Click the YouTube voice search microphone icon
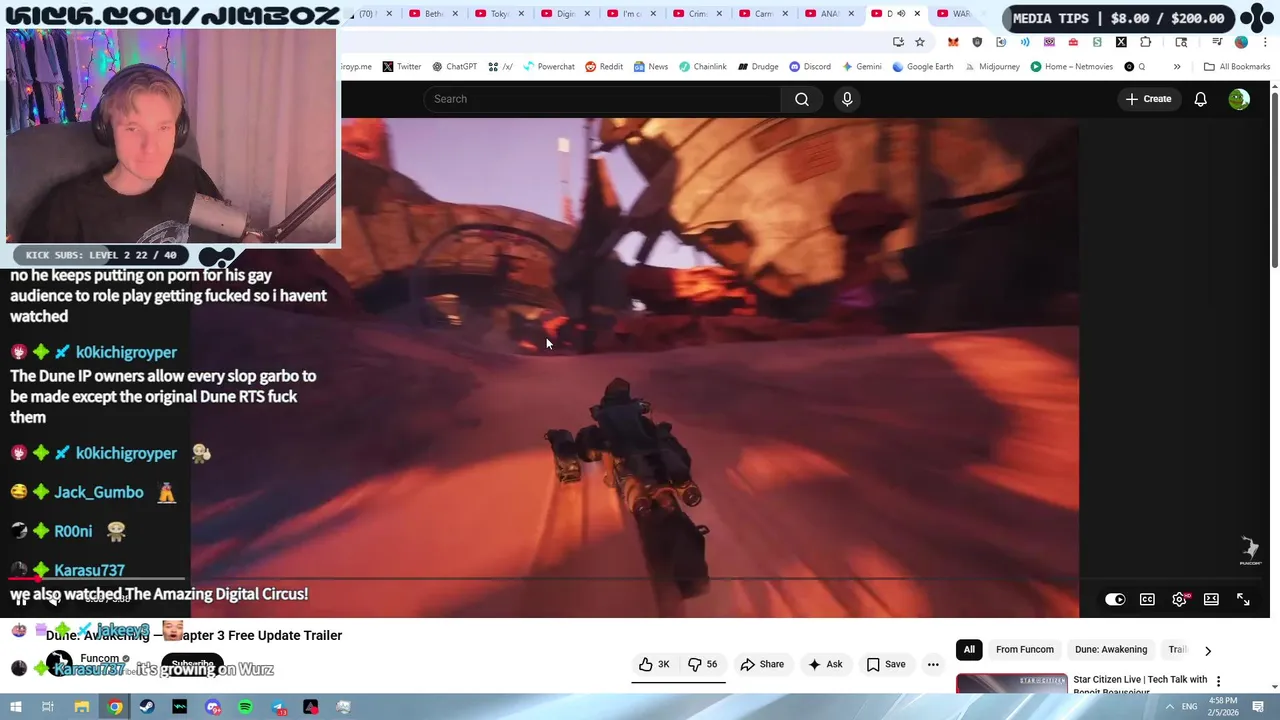 tap(847, 99)
